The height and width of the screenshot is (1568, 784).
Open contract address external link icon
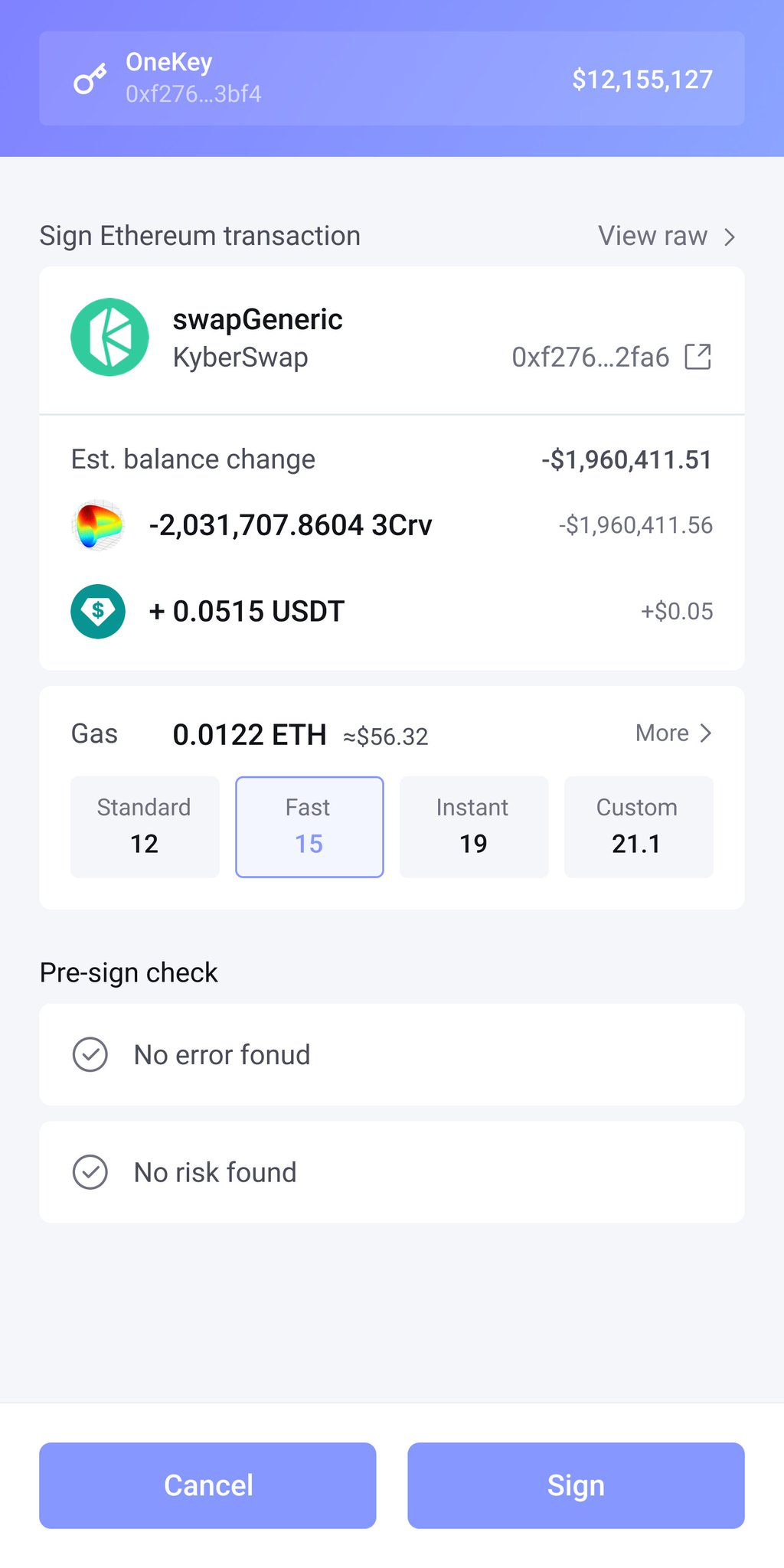[697, 357]
